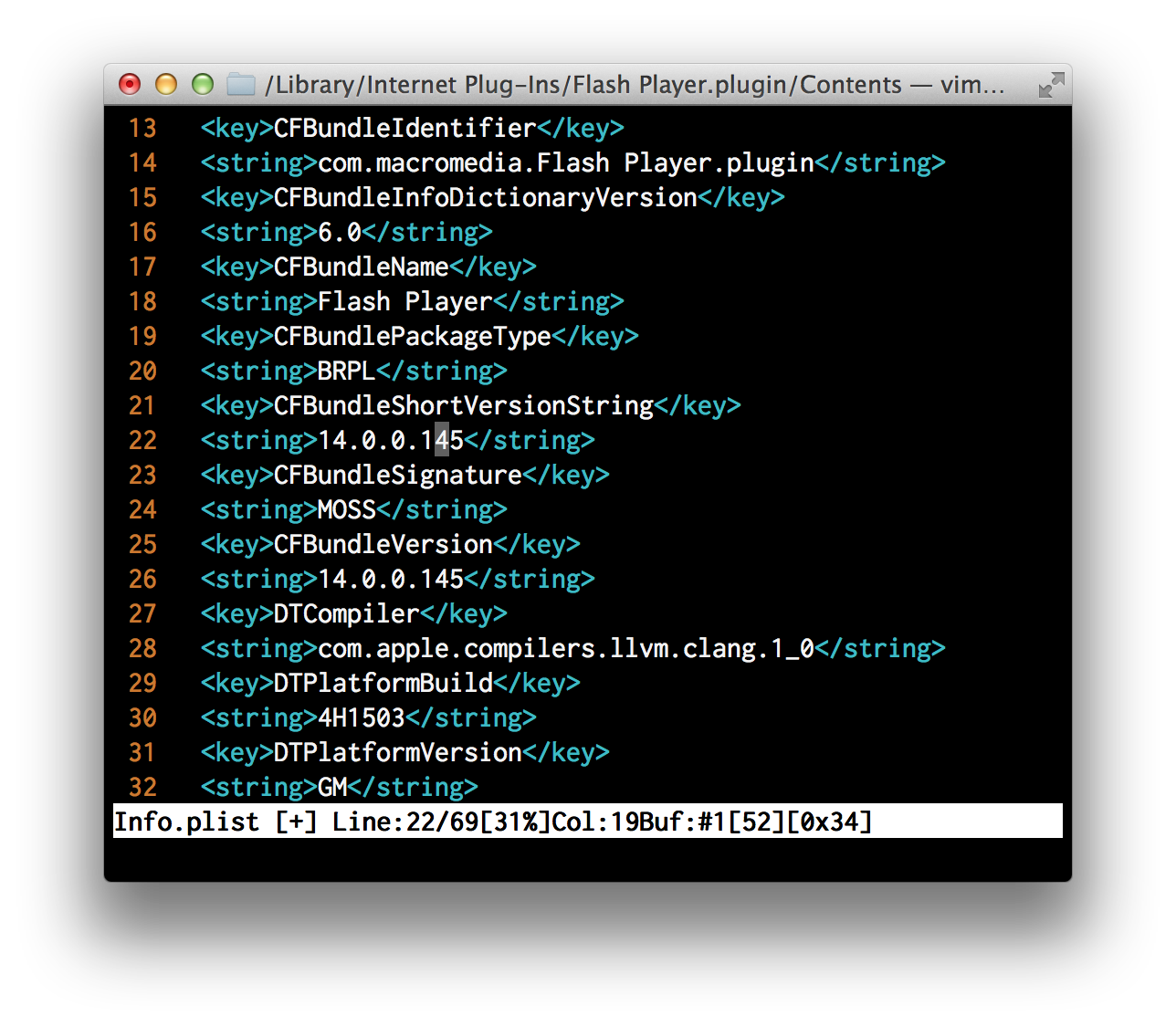Click CFBundlePackageType on line 19

point(413,336)
